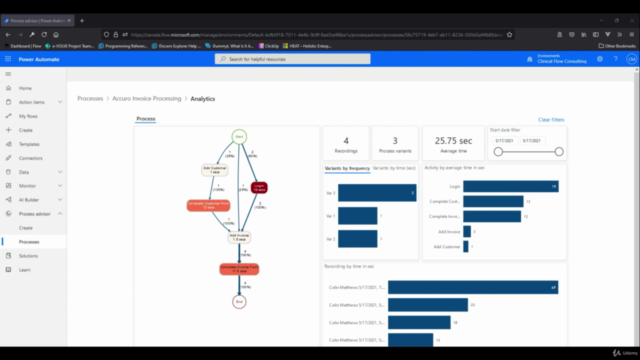Switch to Variants by time tab

pos(394,168)
